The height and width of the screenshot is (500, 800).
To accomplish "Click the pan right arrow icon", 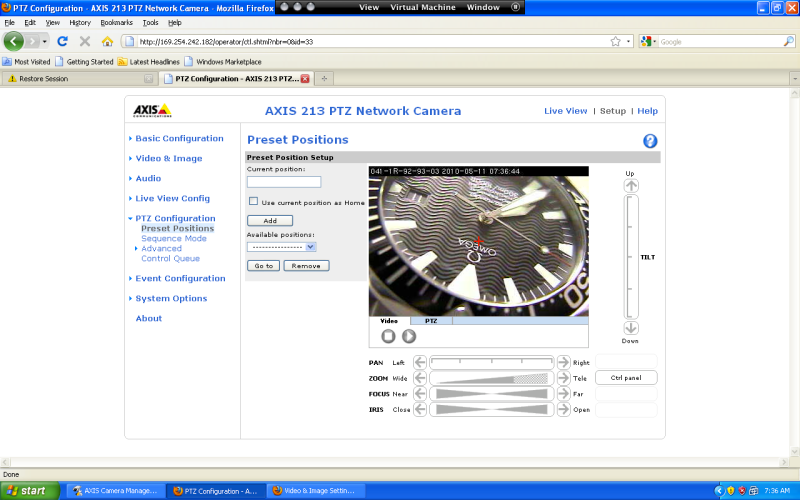I will (x=563, y=362).
